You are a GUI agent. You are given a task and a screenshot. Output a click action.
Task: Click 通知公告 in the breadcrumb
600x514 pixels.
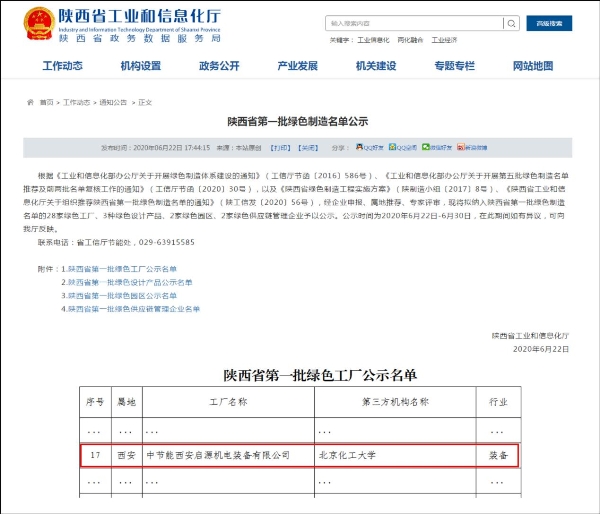(x=113, y=102)
